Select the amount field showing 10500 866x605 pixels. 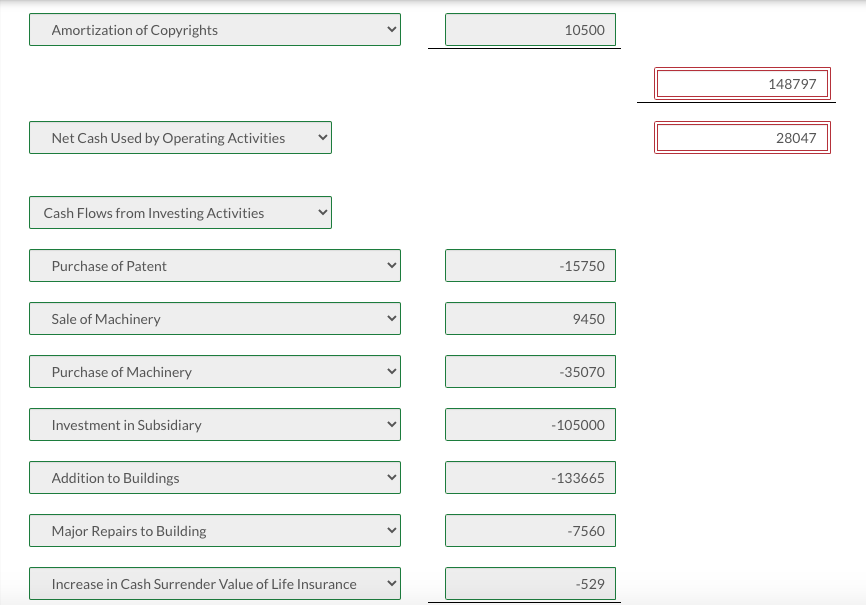pos(530,30)
